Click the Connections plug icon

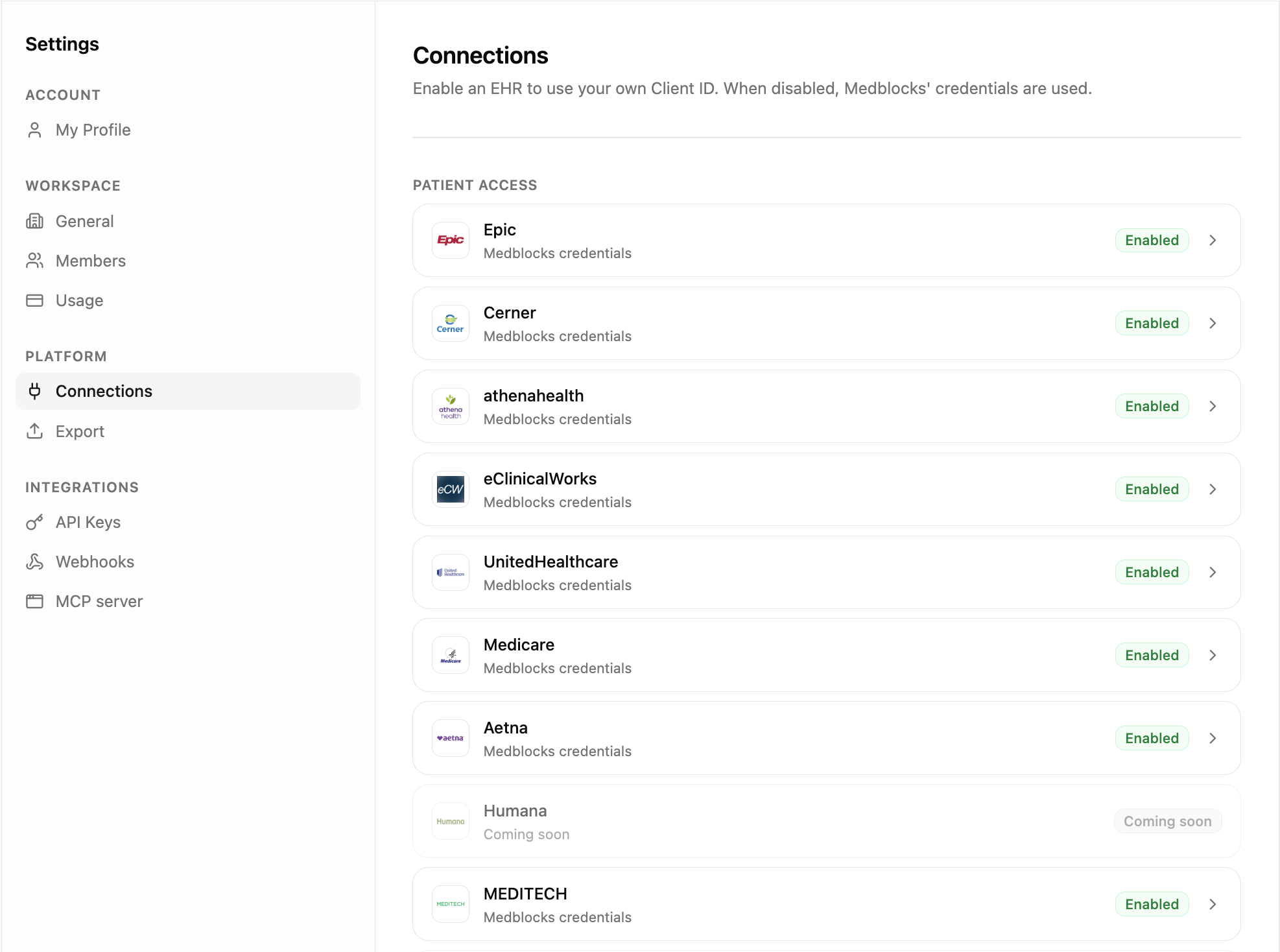click(x=34, y=391)
